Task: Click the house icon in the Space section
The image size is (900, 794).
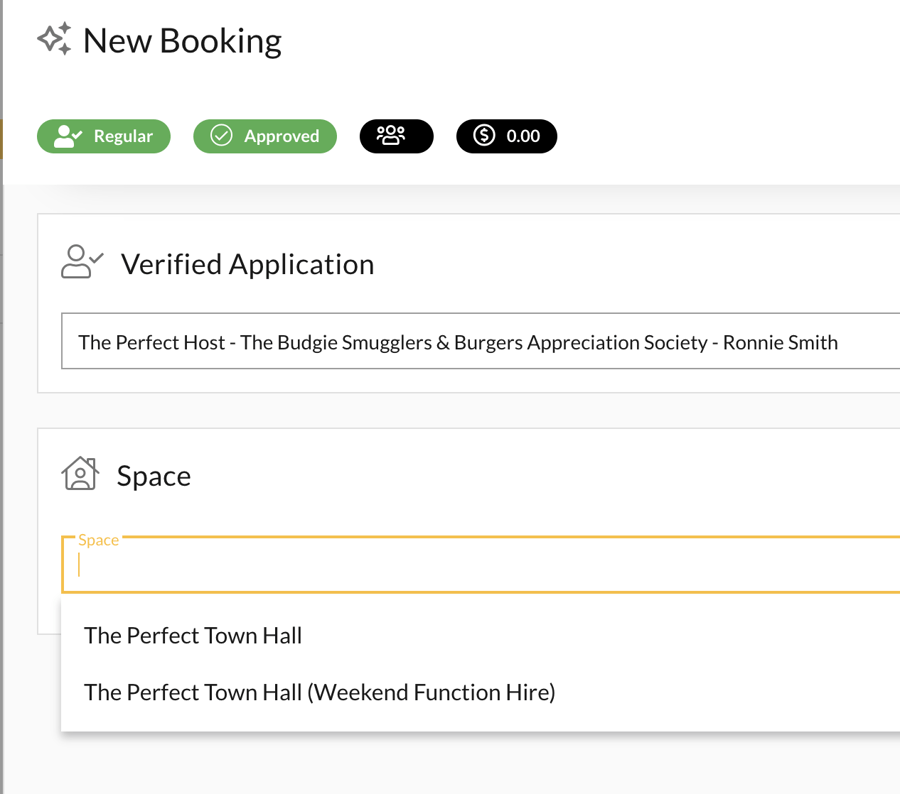Action: [x=80, y=475]
